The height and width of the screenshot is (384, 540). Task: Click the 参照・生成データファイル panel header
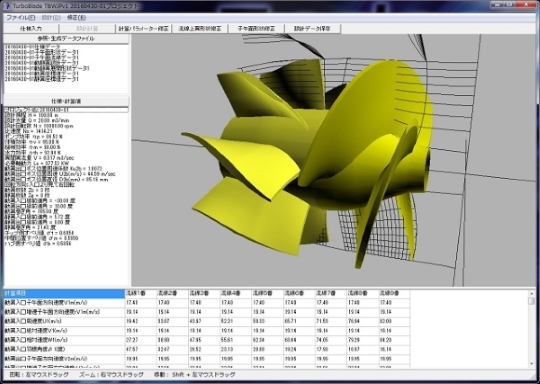[x=66, y=39]
